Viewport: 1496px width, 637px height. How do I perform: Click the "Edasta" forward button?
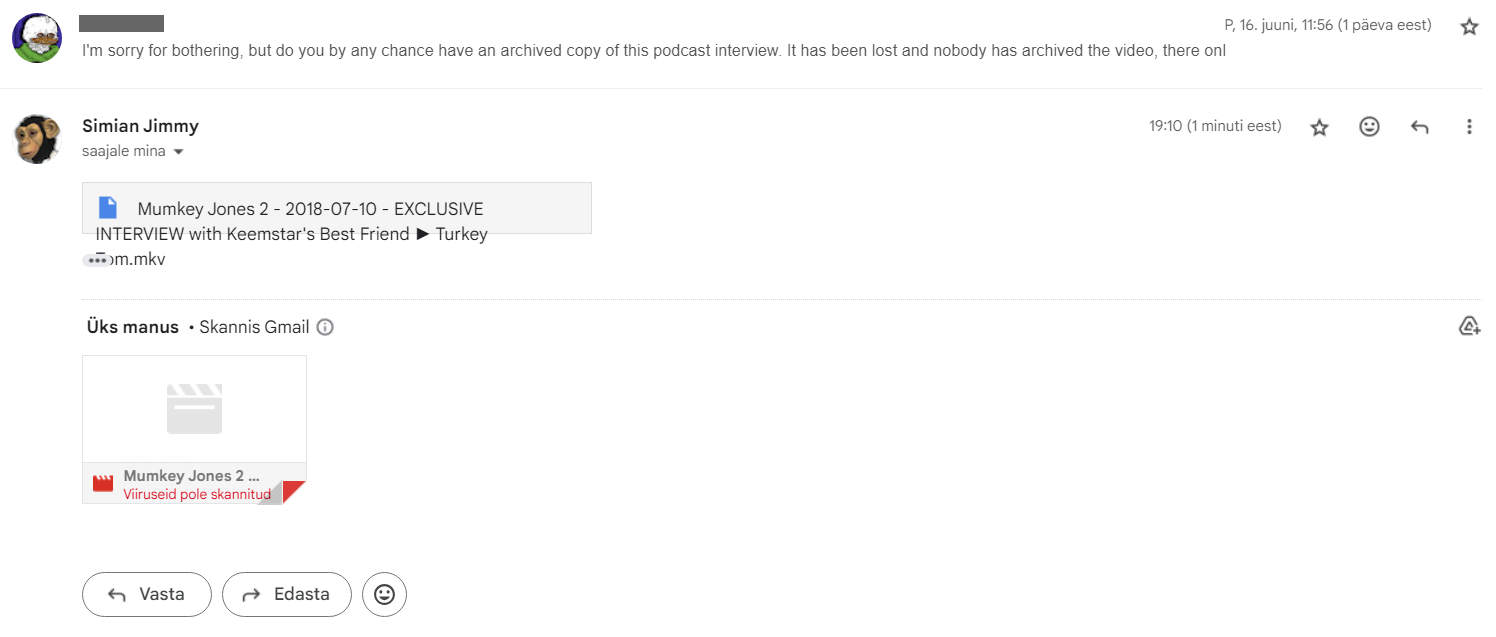(x=287, y=594)
